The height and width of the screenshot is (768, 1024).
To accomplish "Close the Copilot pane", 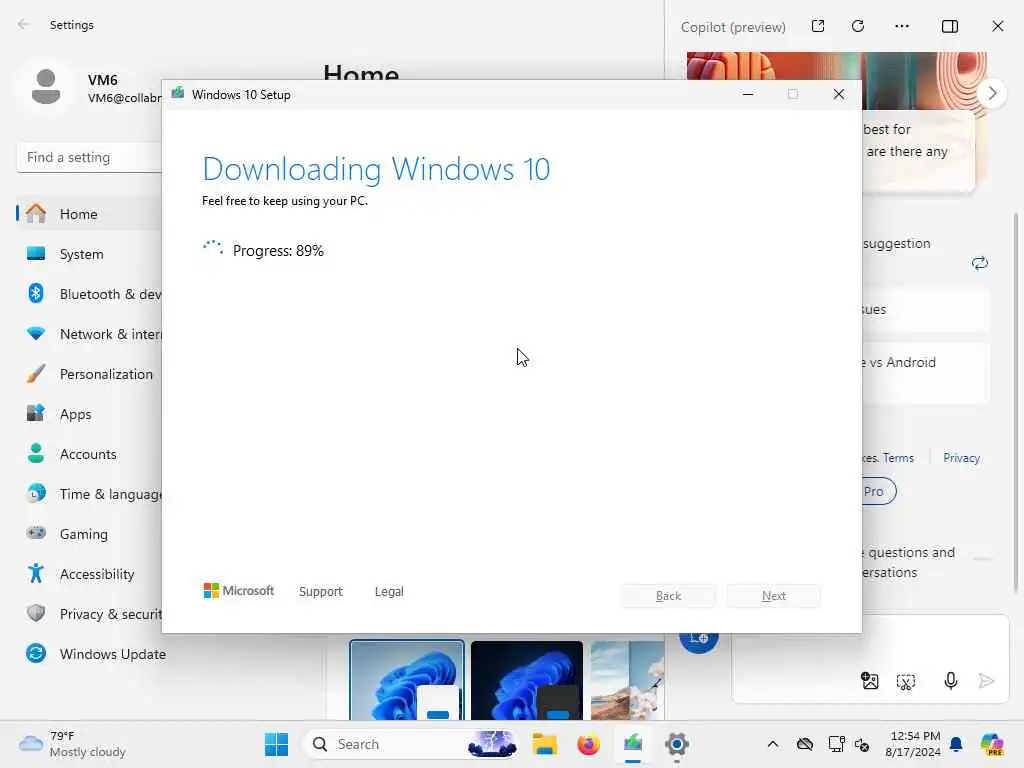I will (x=997, y=26).
